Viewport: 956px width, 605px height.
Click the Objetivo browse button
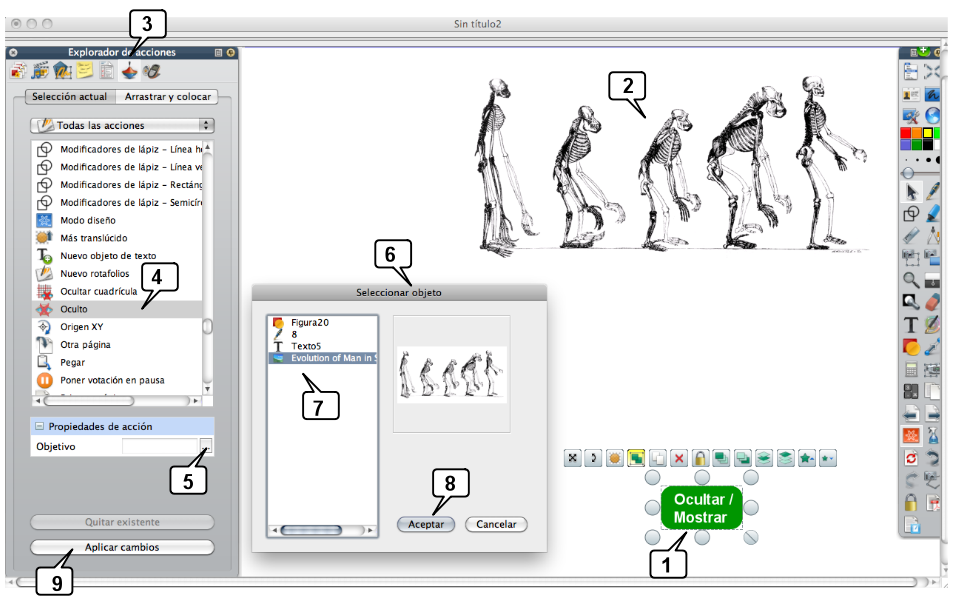pos(206,446)
